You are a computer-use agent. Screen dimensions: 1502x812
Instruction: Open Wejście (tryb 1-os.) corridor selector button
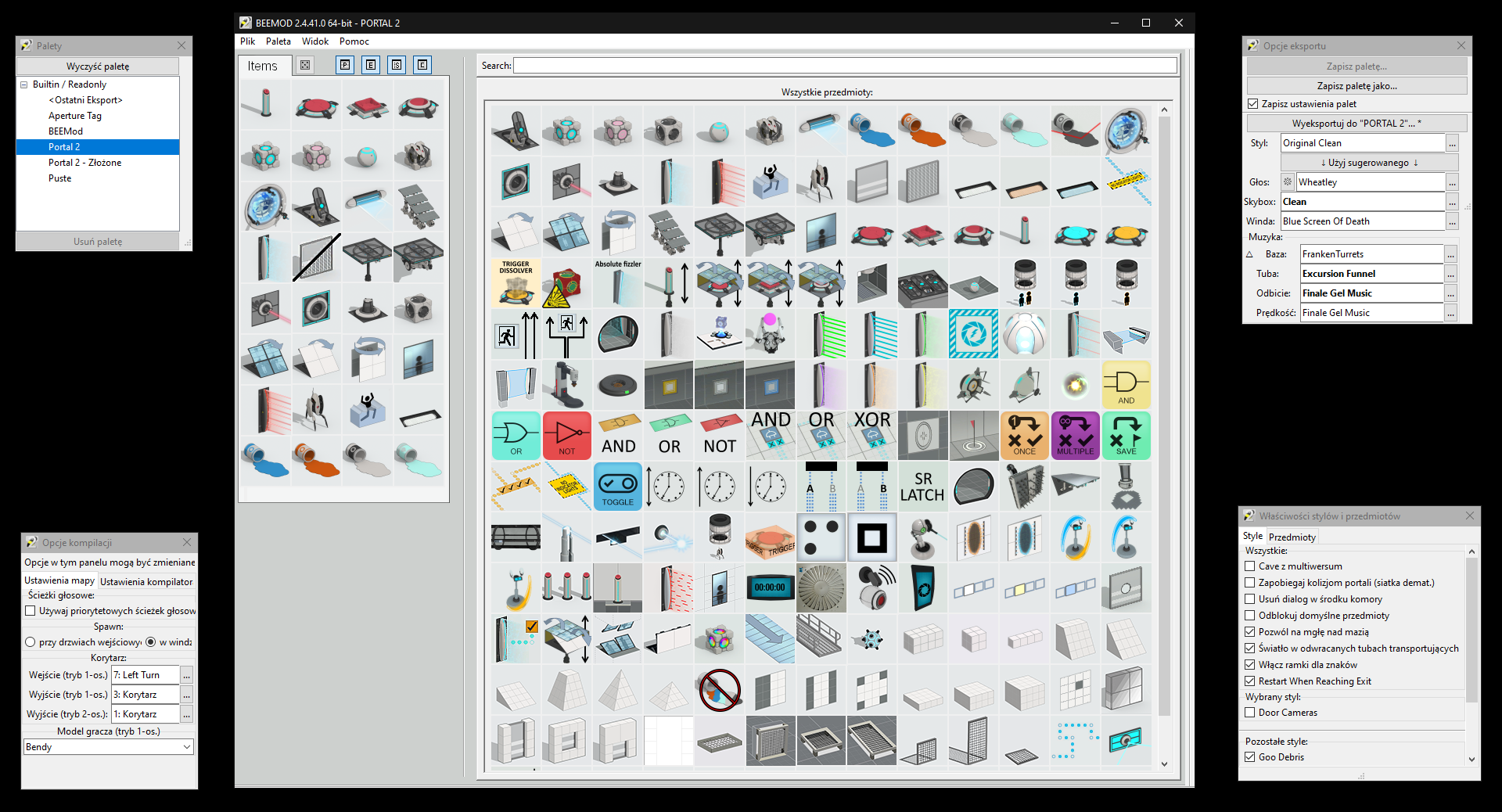[187, 675]
